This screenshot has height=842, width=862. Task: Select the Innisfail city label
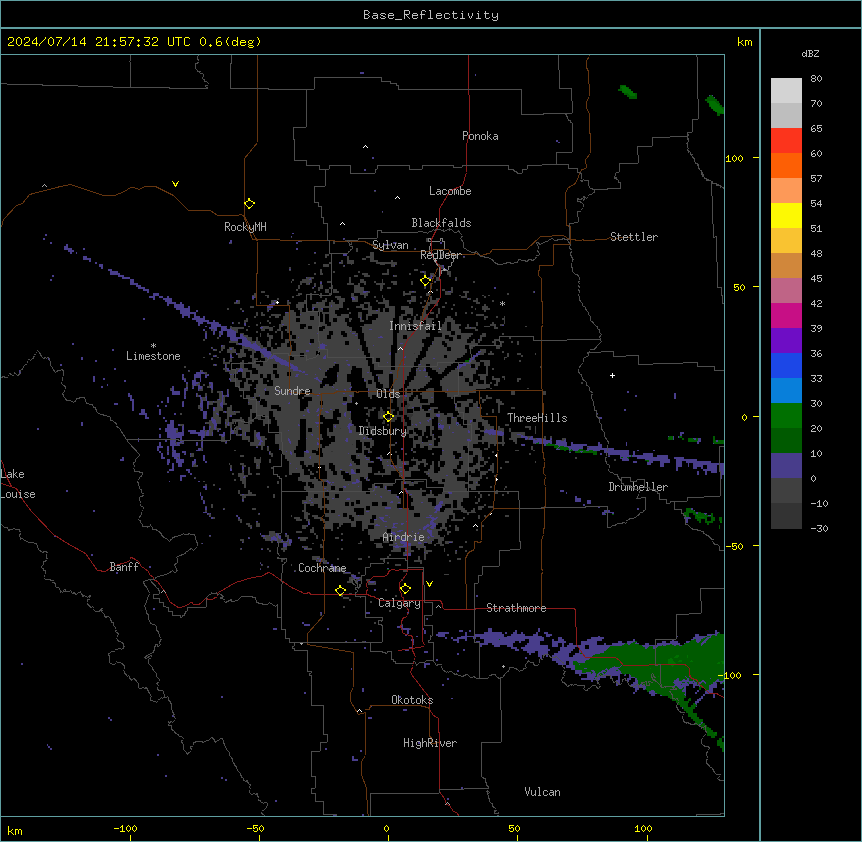tap(416, 326)
